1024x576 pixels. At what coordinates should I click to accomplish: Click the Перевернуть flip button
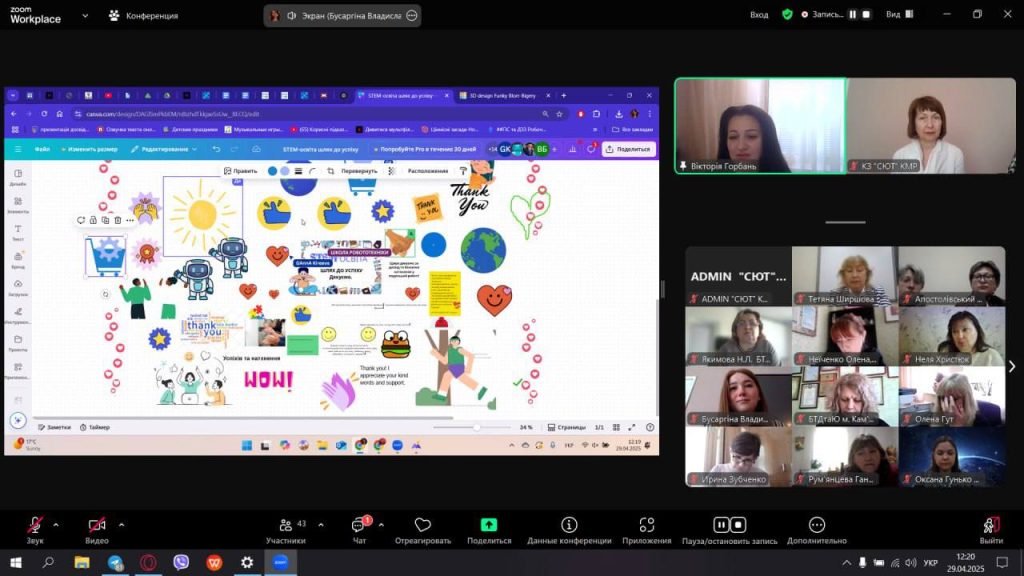click(359, 171)
